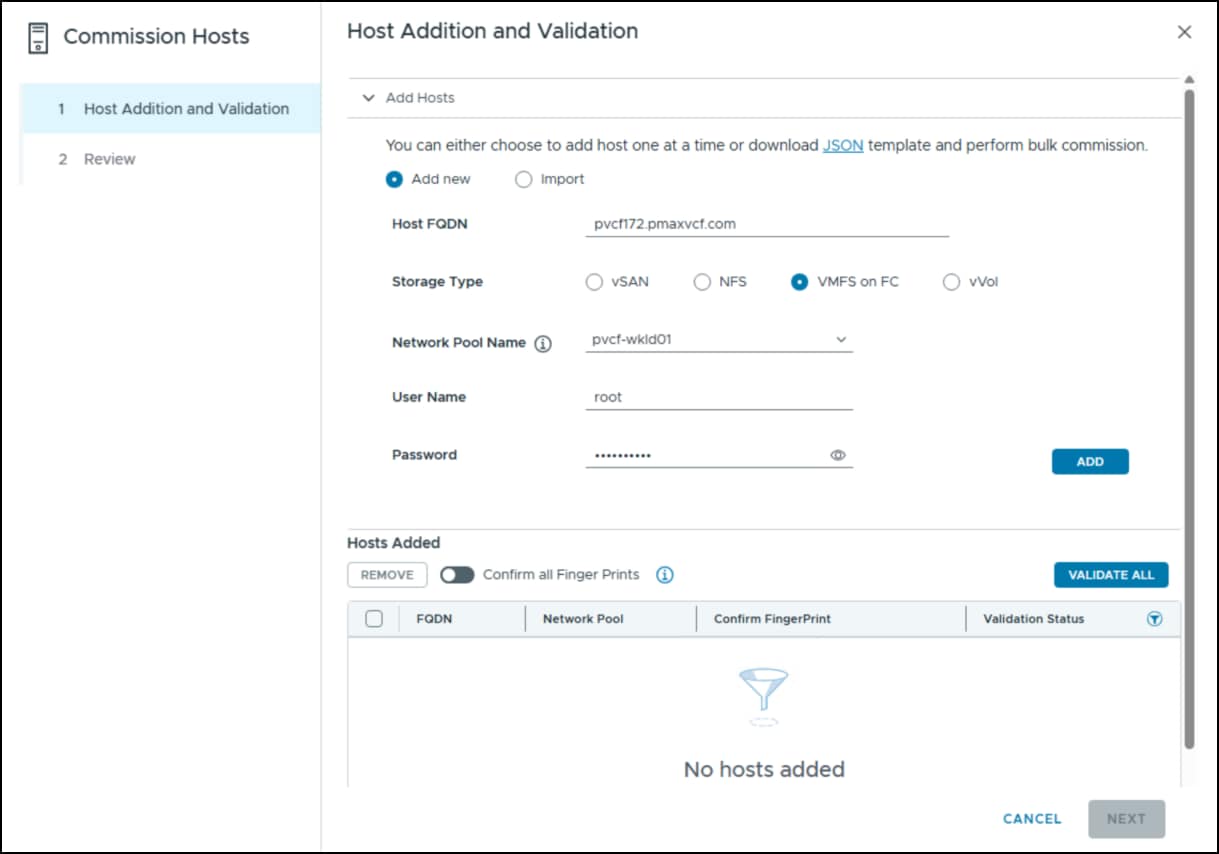Collapse the Add Hosts section
The image size is (1219, 854).
point(369,98)
